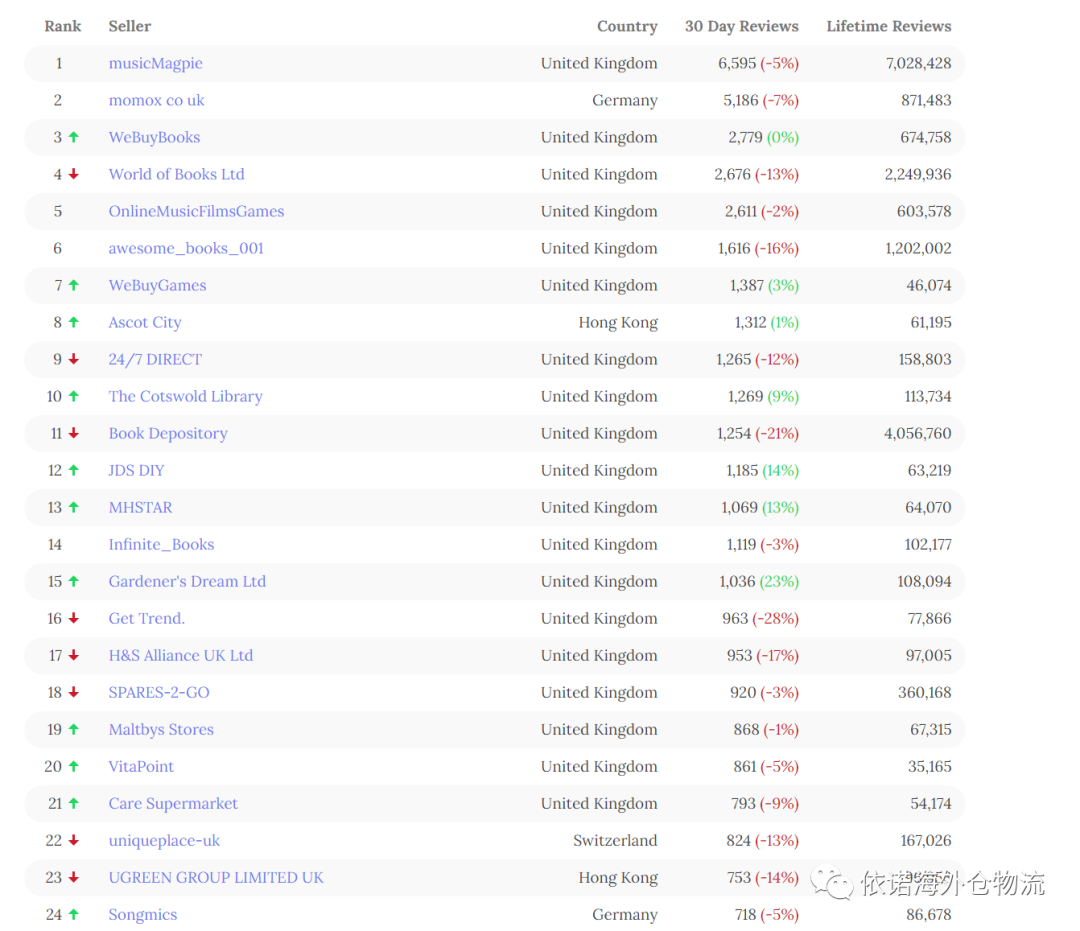The height and width of the screenshot is (931, 1080).
Task: Open the Care Supermarket seller link
Action: pyautogui.click(x=173, y=804)
